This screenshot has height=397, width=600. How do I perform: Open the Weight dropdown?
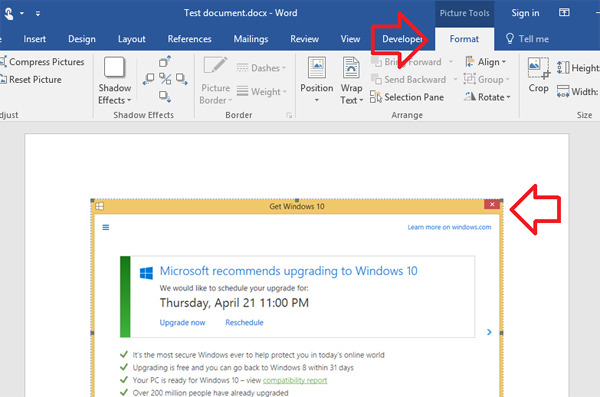[x=261, y=91]
